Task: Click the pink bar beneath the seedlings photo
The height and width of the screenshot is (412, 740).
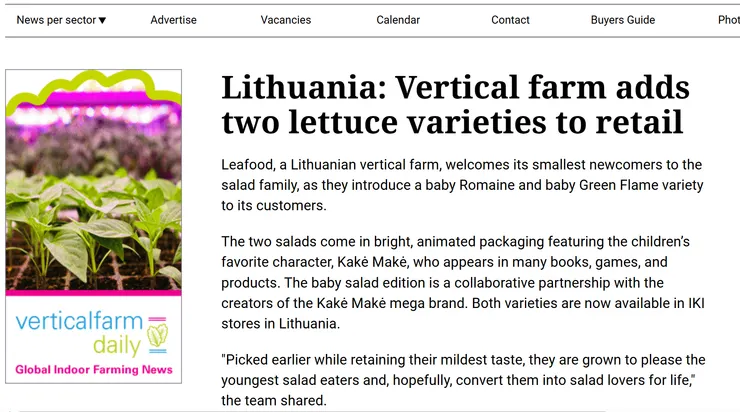Action: pyautogui.click(x=94, y=292)
